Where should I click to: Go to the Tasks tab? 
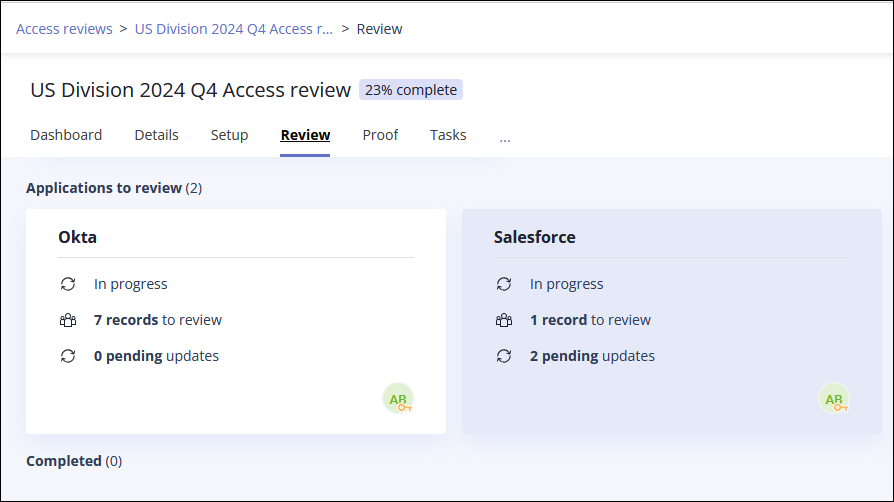coord(448,135)
